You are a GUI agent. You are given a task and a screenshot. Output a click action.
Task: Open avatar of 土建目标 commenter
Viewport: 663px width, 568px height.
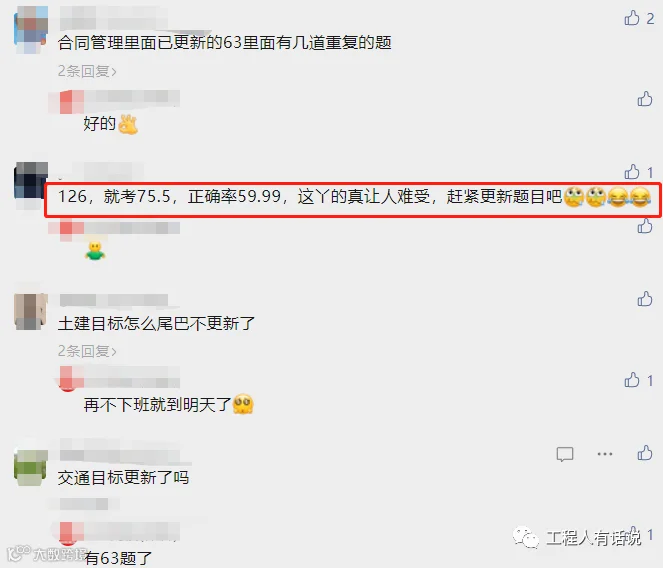point(31,311)
